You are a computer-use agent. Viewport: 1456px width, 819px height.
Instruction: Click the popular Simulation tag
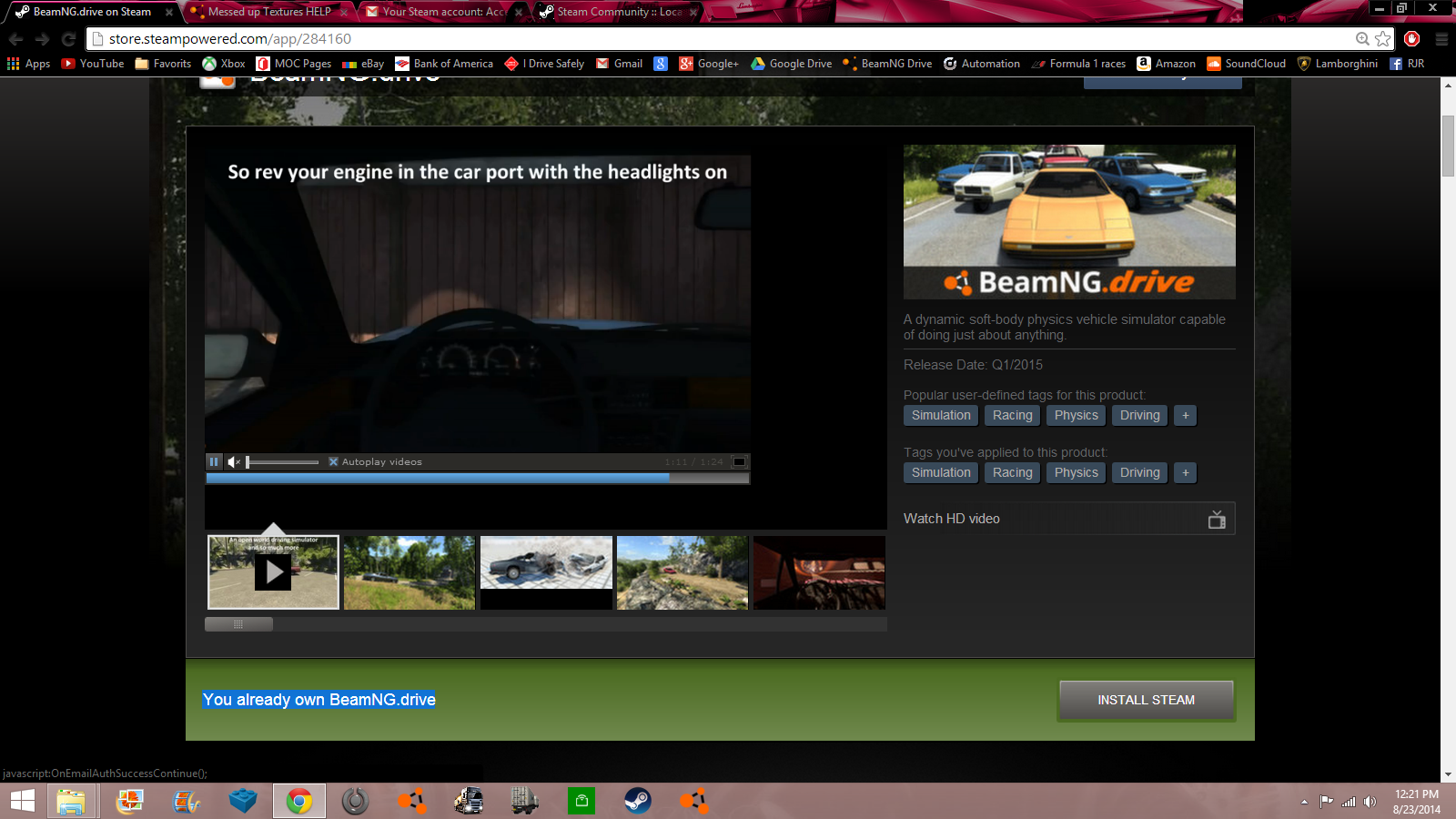click(x=941, y=415)
